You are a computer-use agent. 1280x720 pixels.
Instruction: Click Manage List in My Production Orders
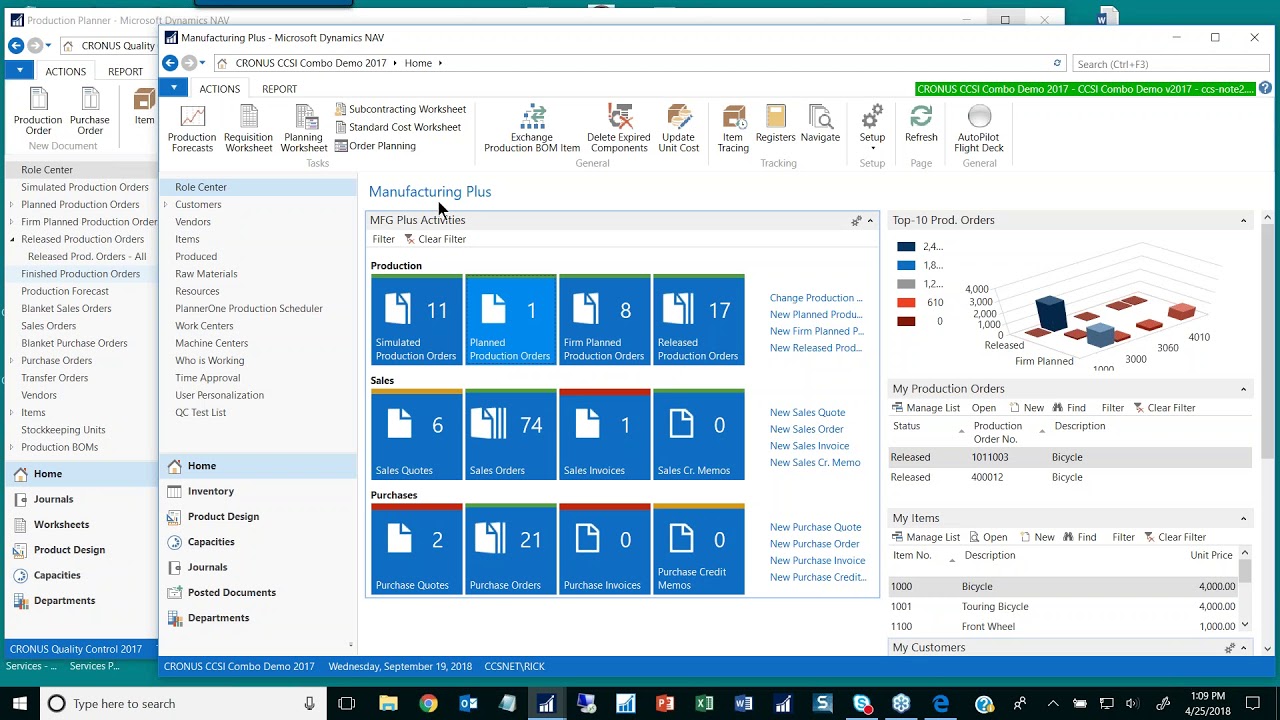(926, 408)
